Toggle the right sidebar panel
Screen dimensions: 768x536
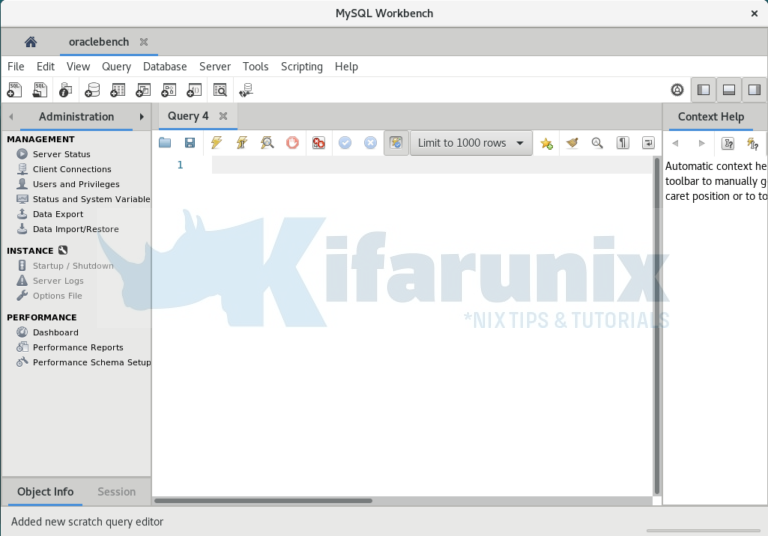click(754, 90)
